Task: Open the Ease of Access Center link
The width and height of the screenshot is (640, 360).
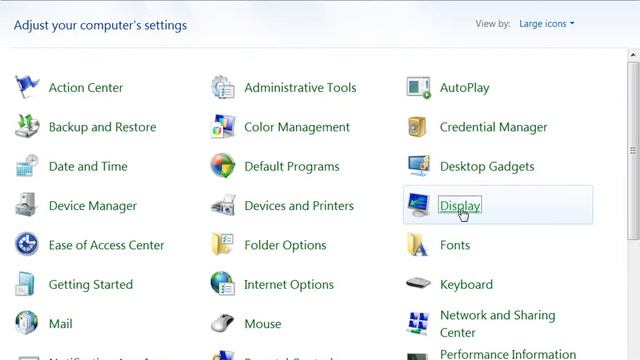Action: (x=107, y=245)
